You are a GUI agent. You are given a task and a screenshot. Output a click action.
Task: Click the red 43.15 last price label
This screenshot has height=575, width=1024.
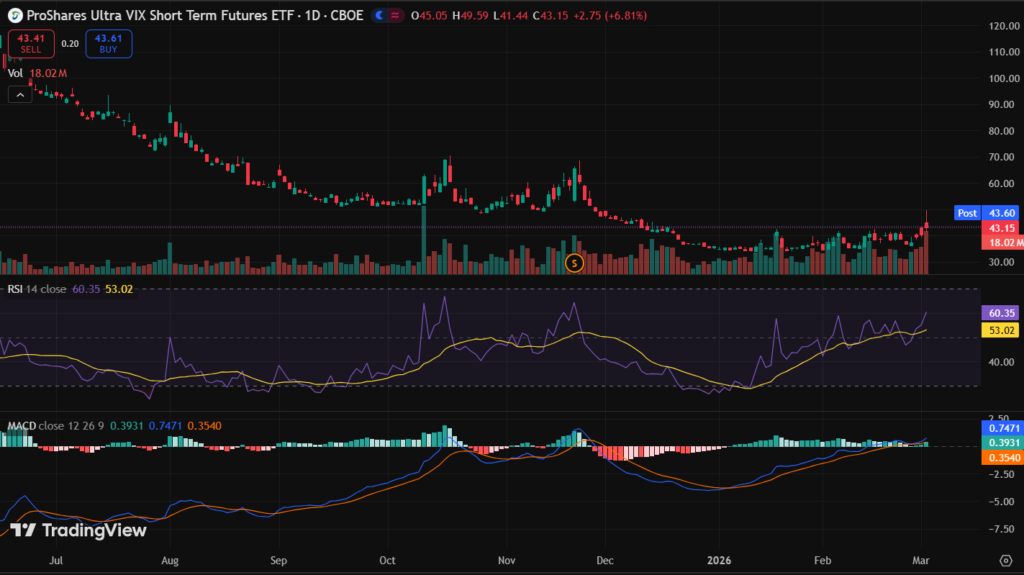[1002, 228]
